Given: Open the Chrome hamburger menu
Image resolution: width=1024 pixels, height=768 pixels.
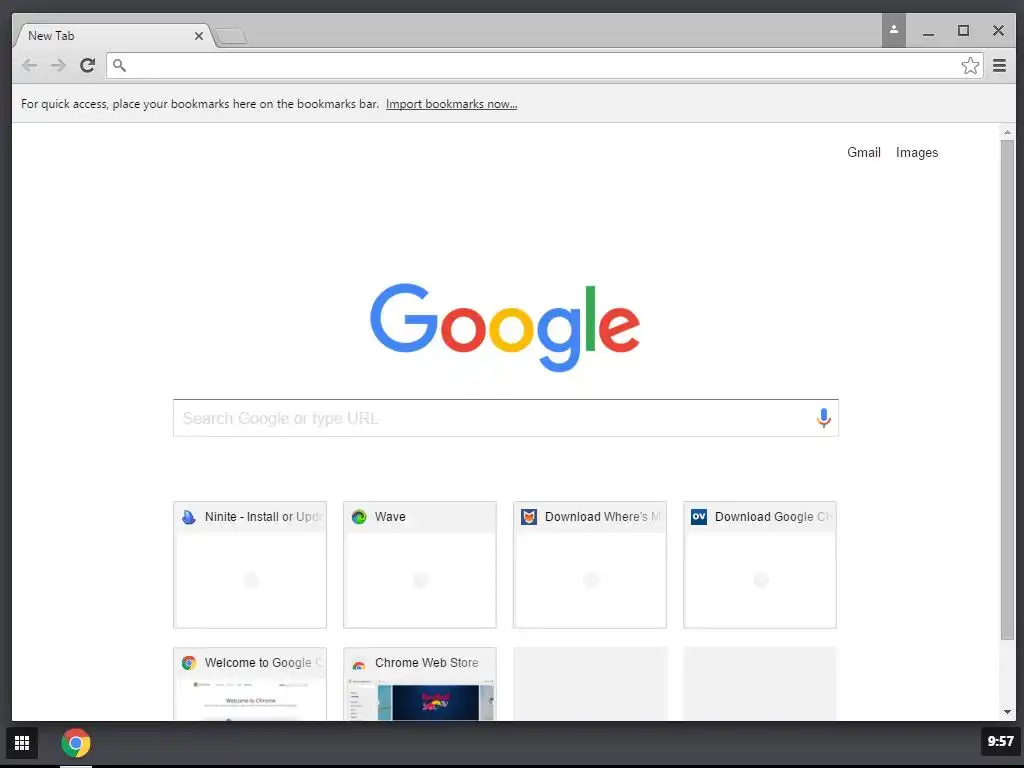Looking at the screenshot, I should point(999,65).
